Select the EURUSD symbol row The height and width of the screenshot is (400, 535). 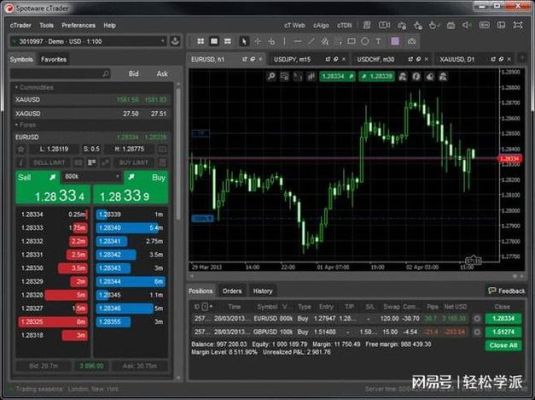91,137
